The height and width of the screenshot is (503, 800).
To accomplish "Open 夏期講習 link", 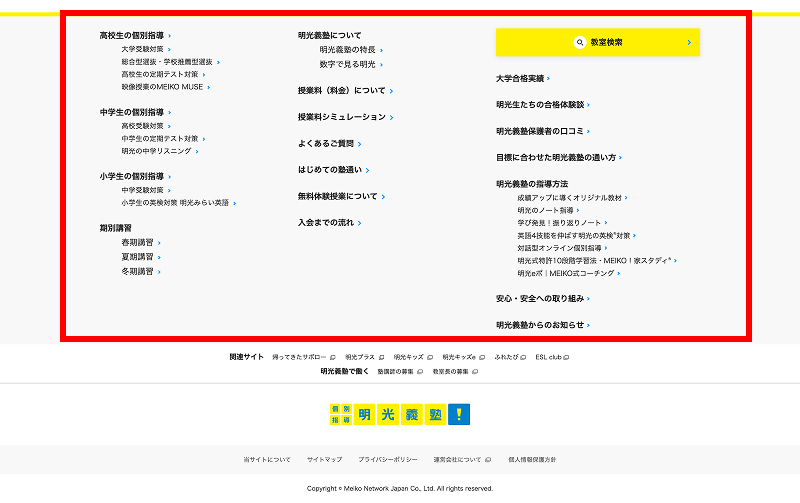I will (x=137, y=257).
